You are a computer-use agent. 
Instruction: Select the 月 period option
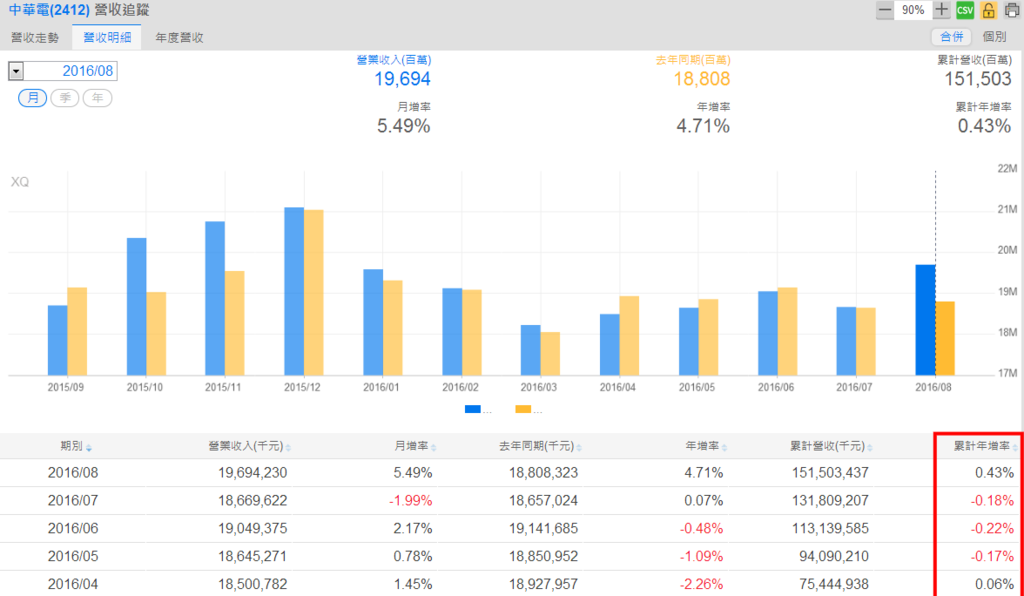tap(32, 98)
